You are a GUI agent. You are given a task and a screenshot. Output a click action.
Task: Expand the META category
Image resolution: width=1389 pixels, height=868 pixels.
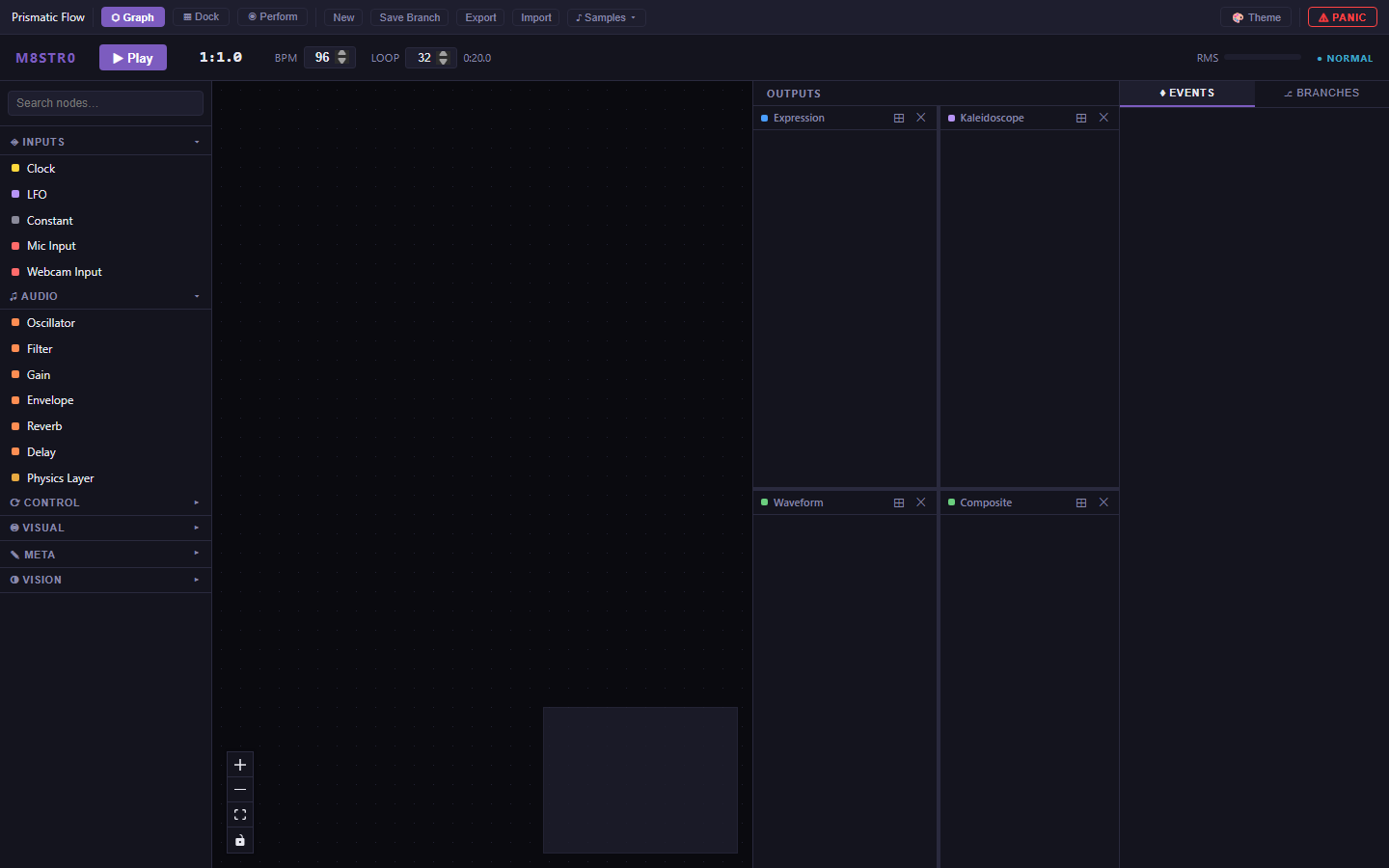[x=105, y=555]
